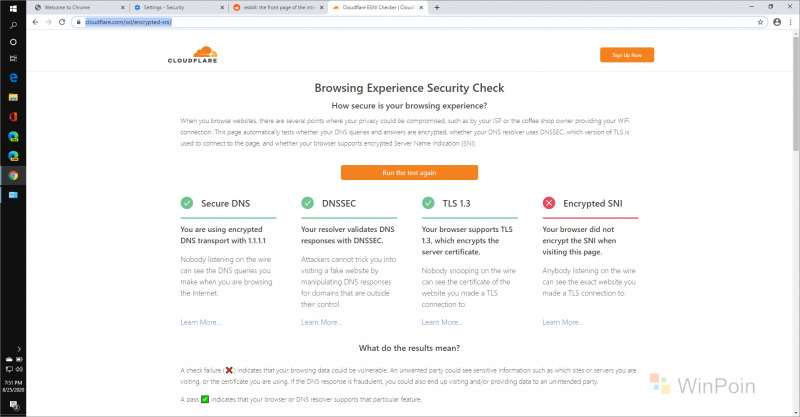
Task: Launch Office from the taskbar
Action: [x=13, y=117]
